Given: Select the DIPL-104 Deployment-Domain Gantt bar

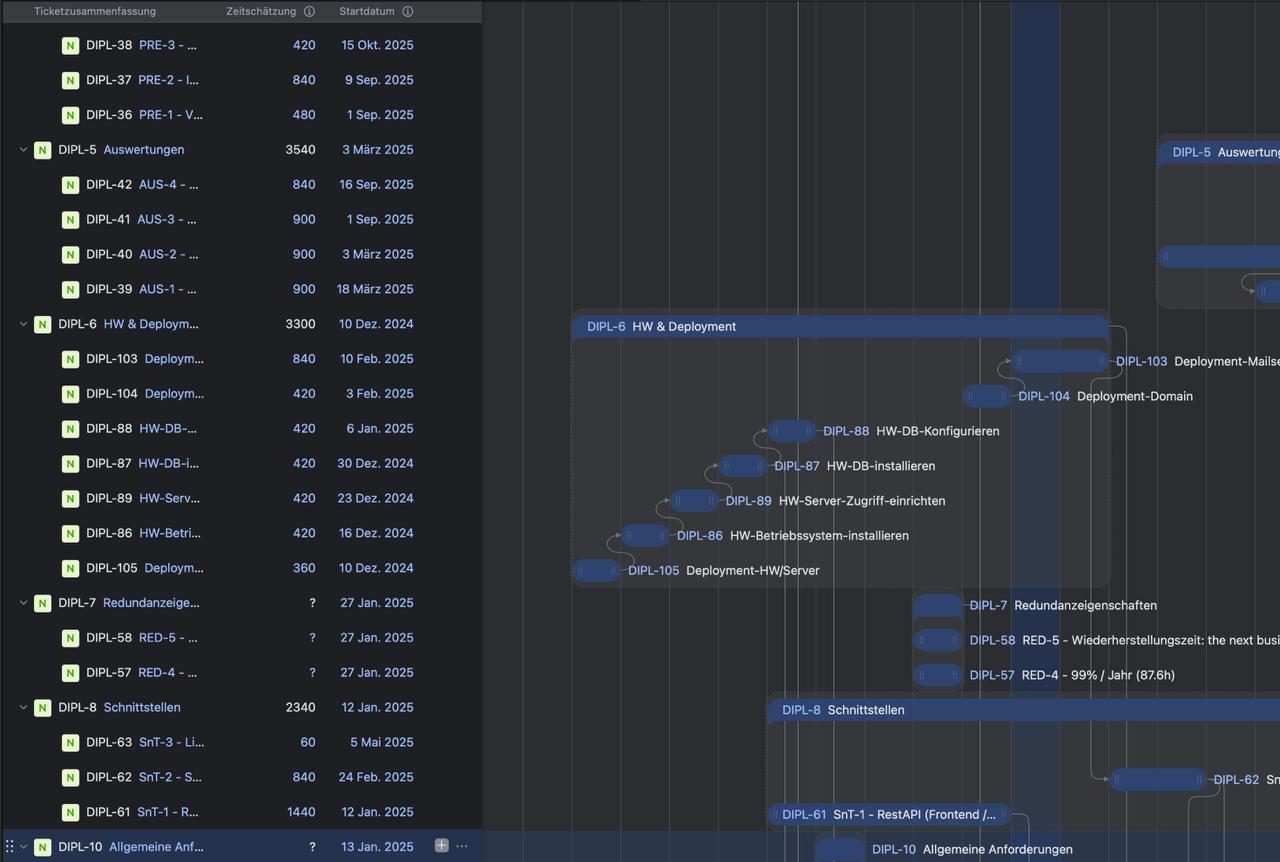Looking at the screenshot, I should (987, 396).
